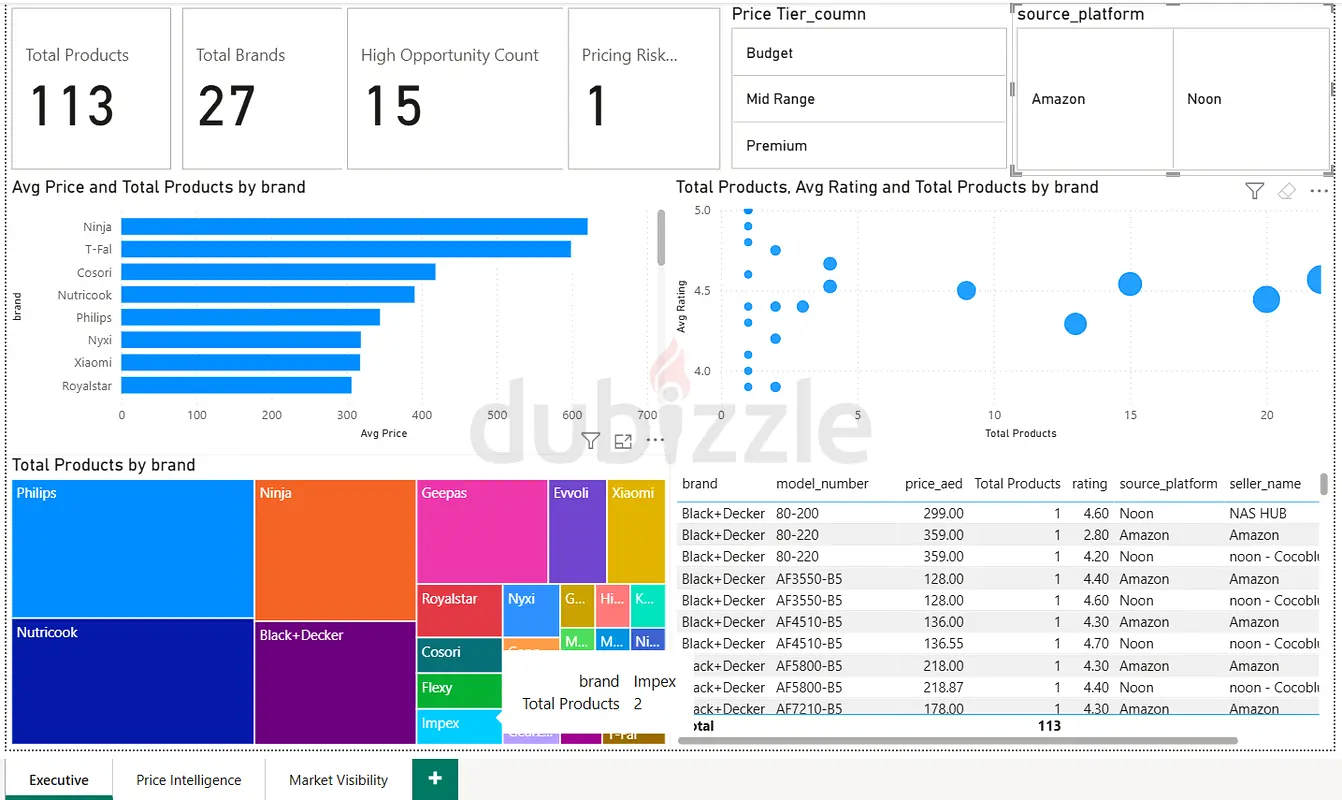Open more options ellipsis on scatter chart
Viewport: 1342px width, 800px height.
pos(1319,191)
